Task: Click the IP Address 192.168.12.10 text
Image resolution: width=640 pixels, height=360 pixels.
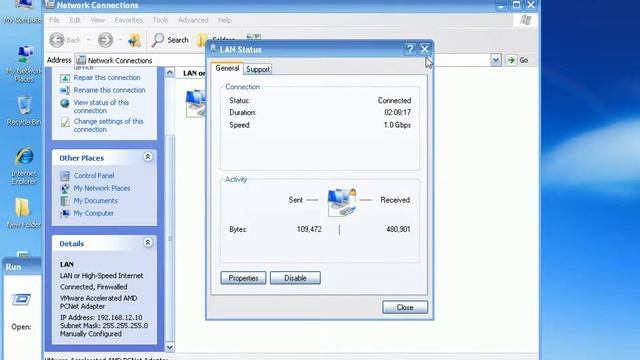Action: coord(101,318)
